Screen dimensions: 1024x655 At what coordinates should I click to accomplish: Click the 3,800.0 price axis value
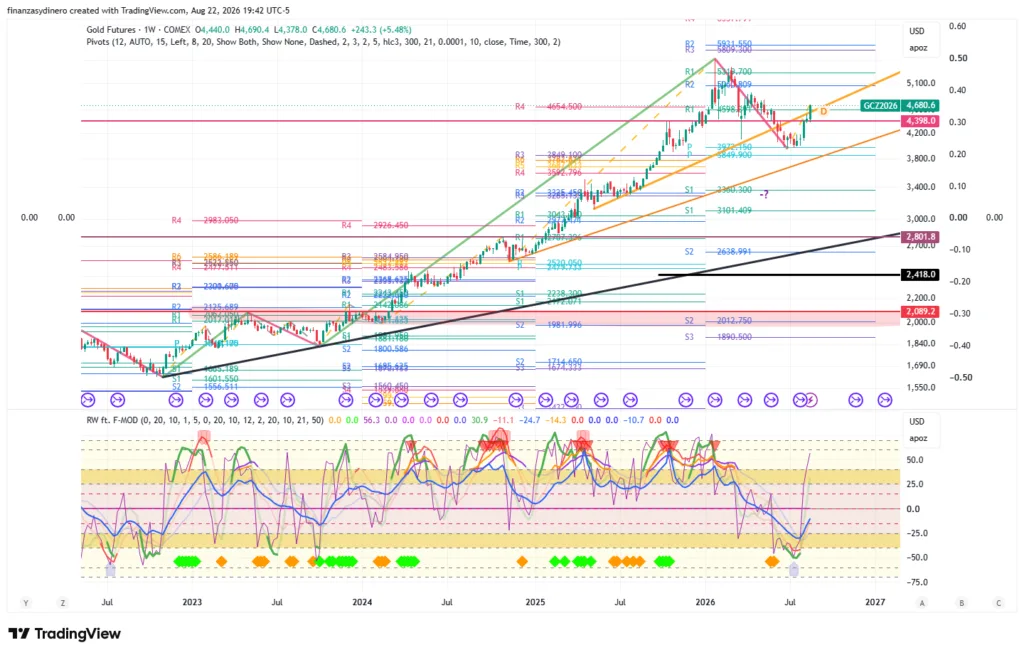[x=921, y=158]
